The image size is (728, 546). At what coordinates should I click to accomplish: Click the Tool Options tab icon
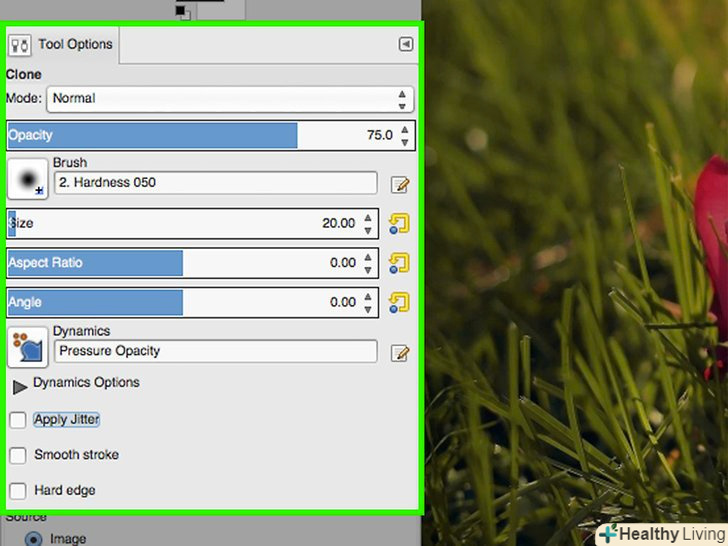tap(20, 45)
